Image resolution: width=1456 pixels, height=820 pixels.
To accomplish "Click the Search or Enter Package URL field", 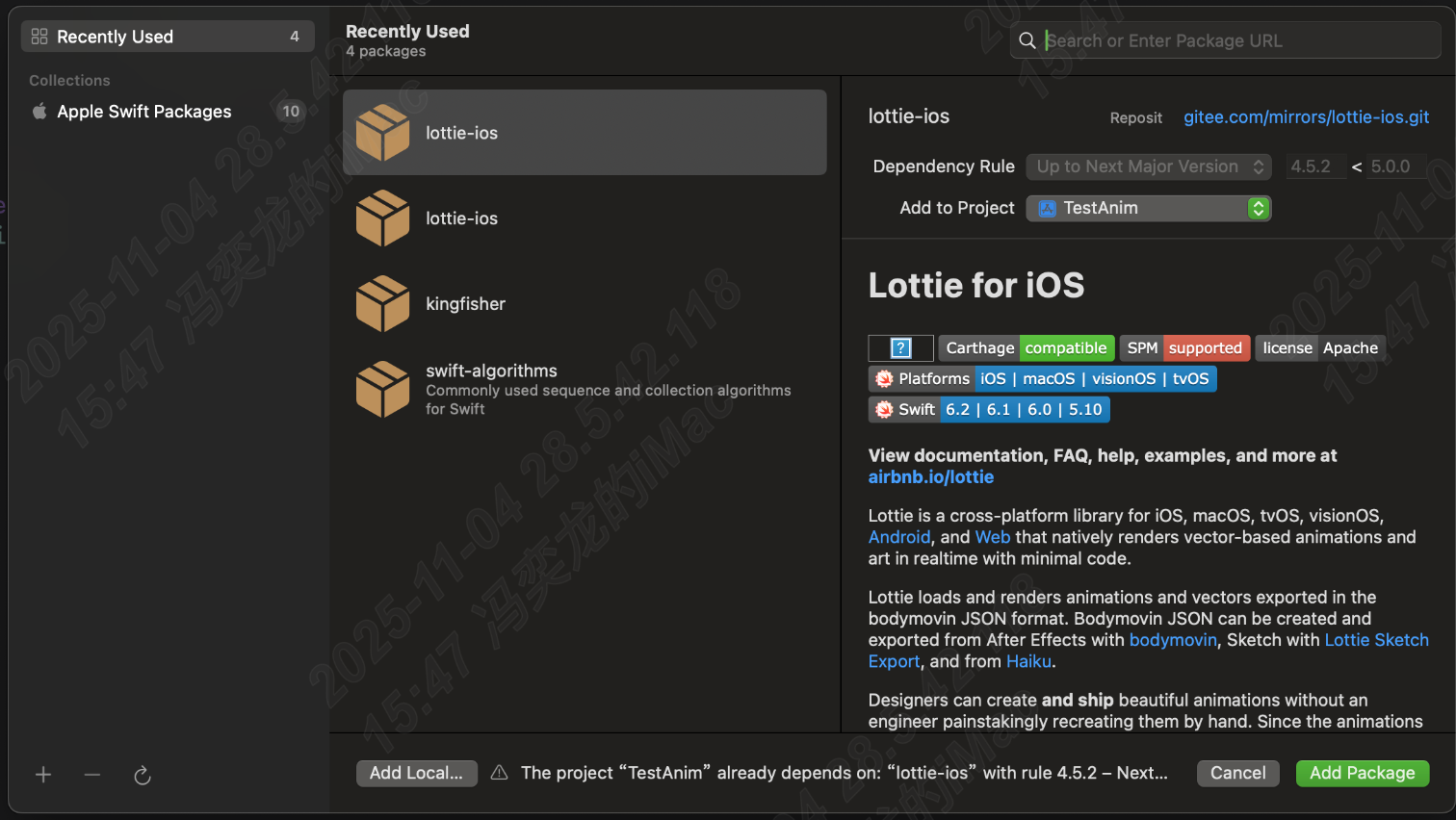I will click(1226, 40).
